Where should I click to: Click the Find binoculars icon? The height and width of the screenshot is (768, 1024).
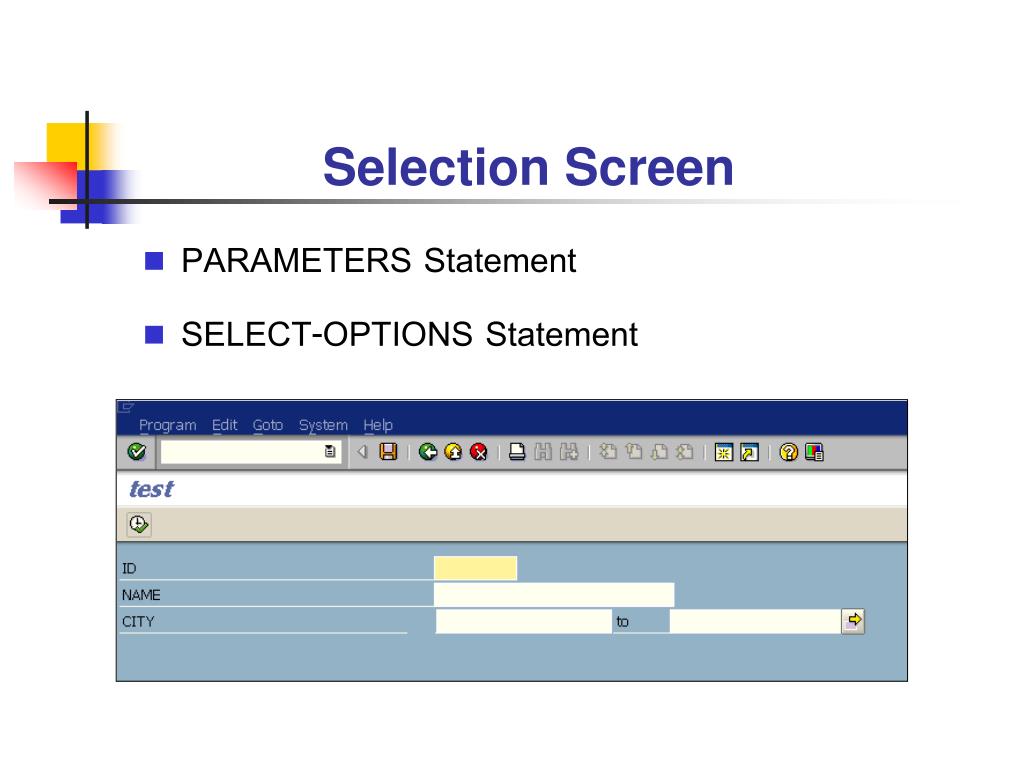pyautogui.click(x=543, y=452)
